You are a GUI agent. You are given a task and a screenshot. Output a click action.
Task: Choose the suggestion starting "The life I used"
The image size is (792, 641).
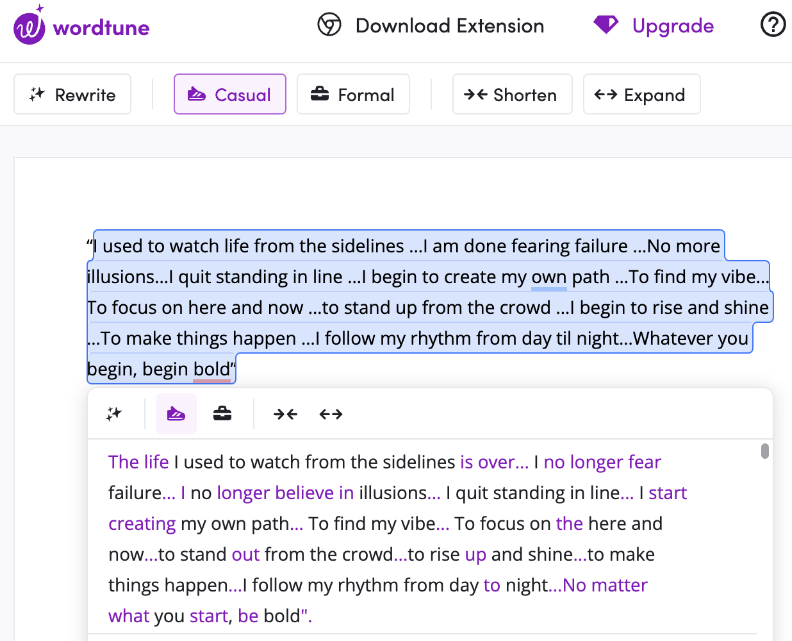pos(400,538)
